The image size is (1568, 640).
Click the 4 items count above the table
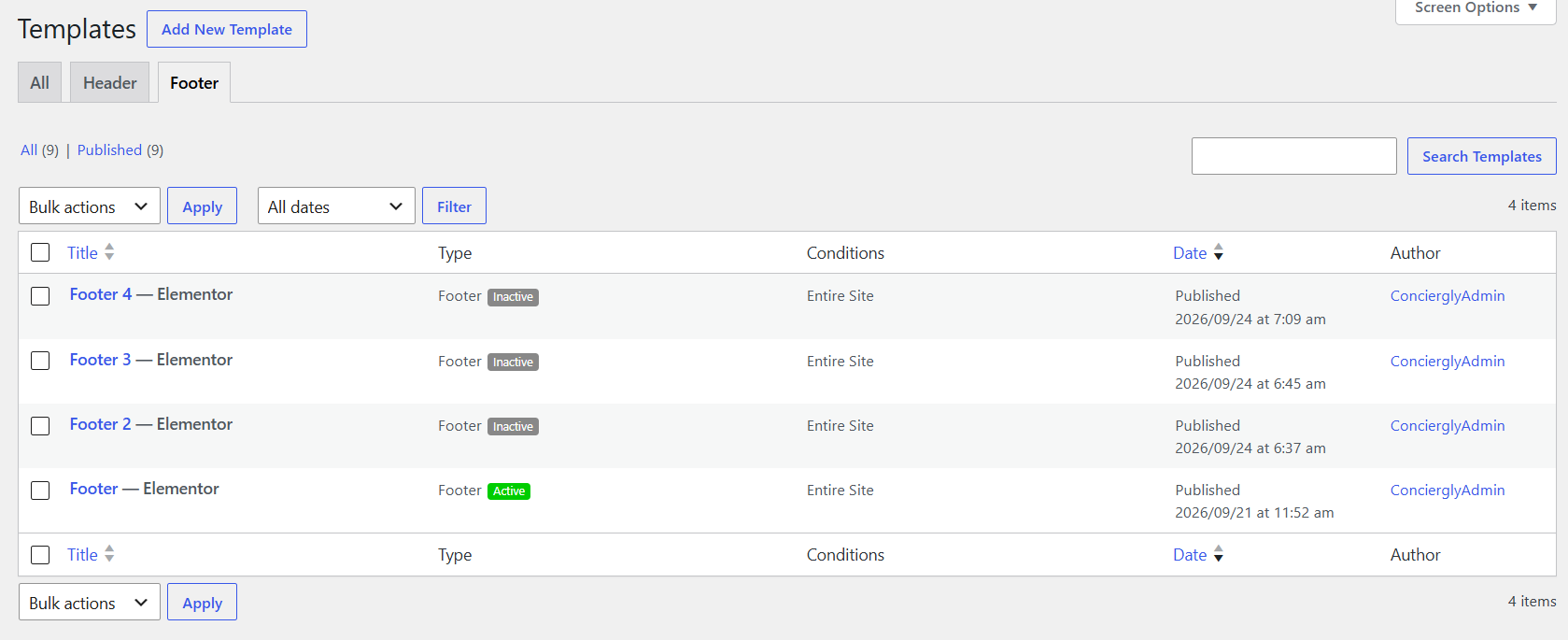[x=1532, y=206]
